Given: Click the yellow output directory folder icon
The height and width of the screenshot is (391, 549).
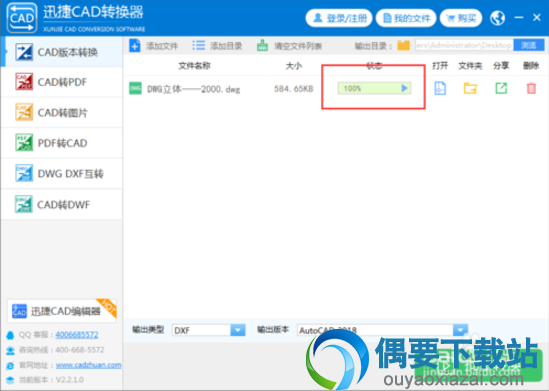Looking at the screenshot, I should click(x=403, y=45).
